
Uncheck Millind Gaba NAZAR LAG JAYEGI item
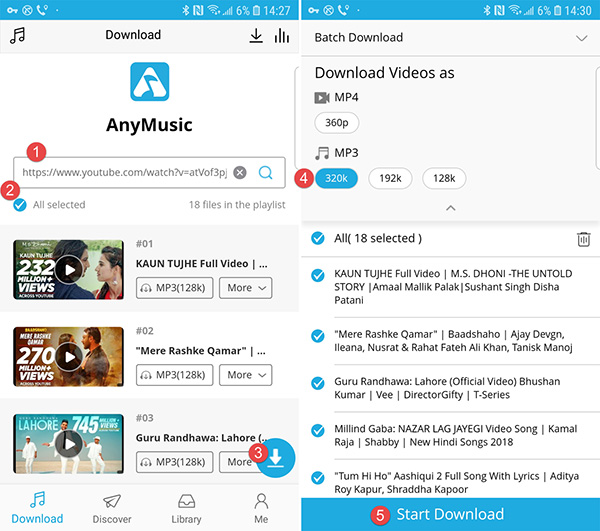318,430
